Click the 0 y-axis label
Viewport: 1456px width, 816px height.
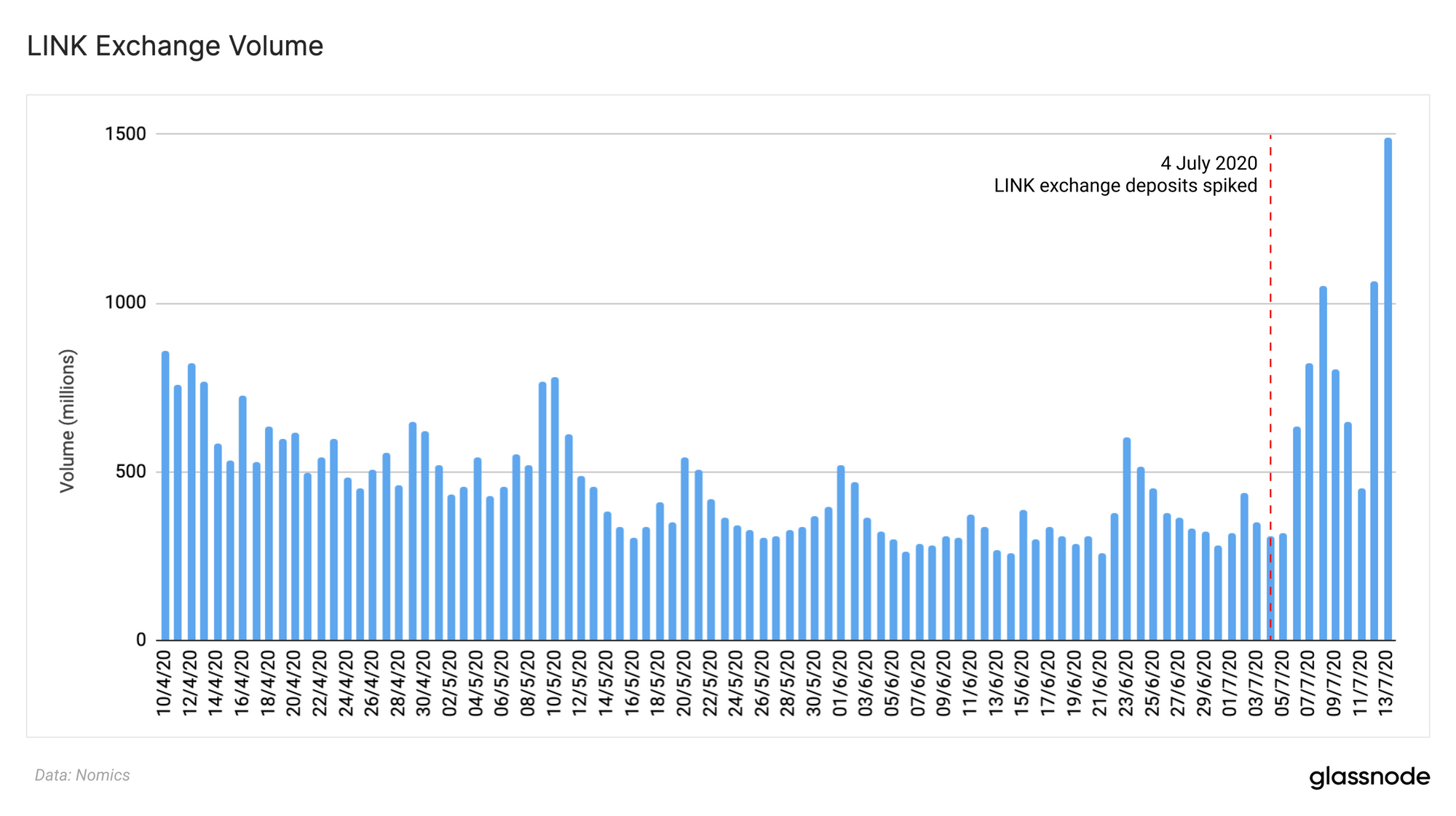pos(141,640)
